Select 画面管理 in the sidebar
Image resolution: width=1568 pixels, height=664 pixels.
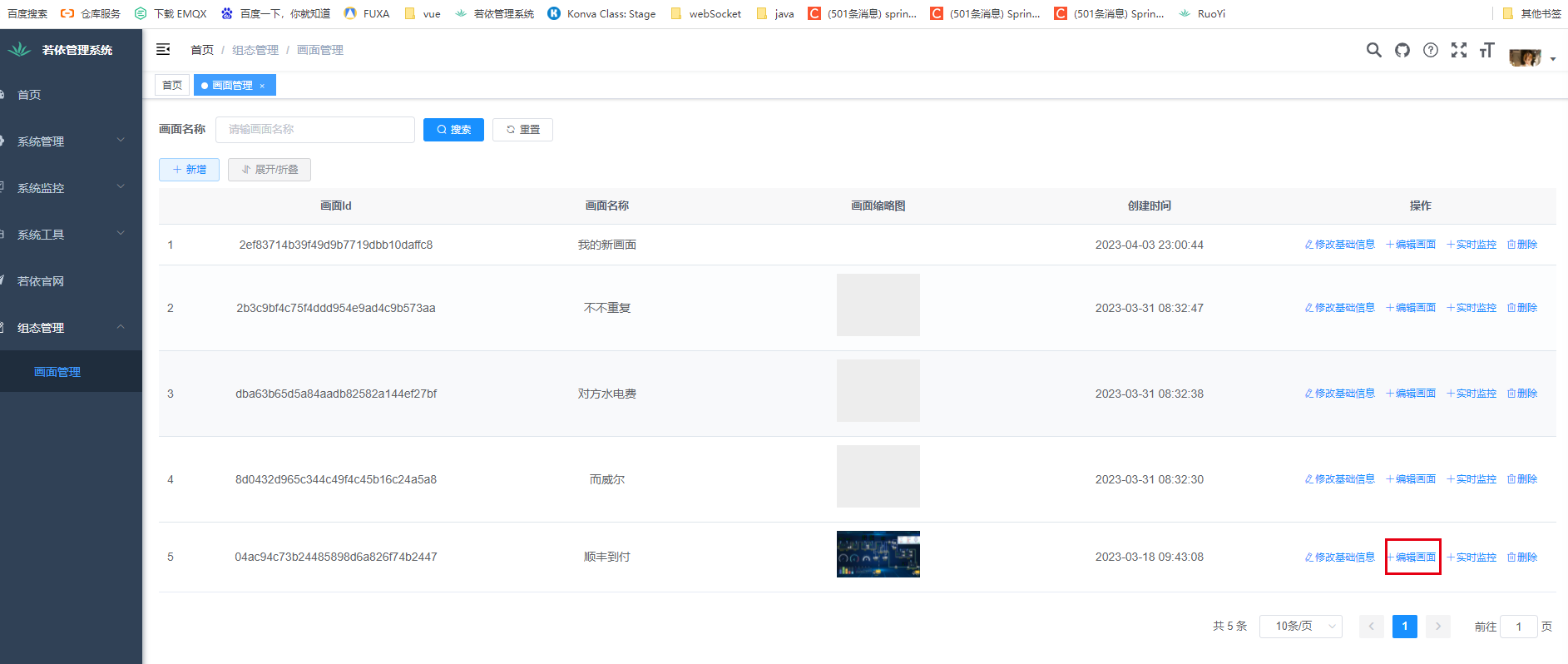(x=57, y=372)
